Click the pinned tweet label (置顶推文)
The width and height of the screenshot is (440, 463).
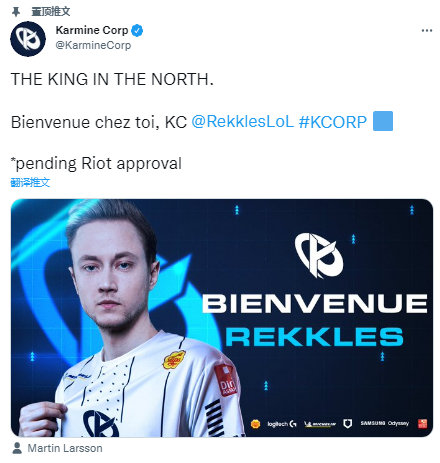tap(51, 12)
